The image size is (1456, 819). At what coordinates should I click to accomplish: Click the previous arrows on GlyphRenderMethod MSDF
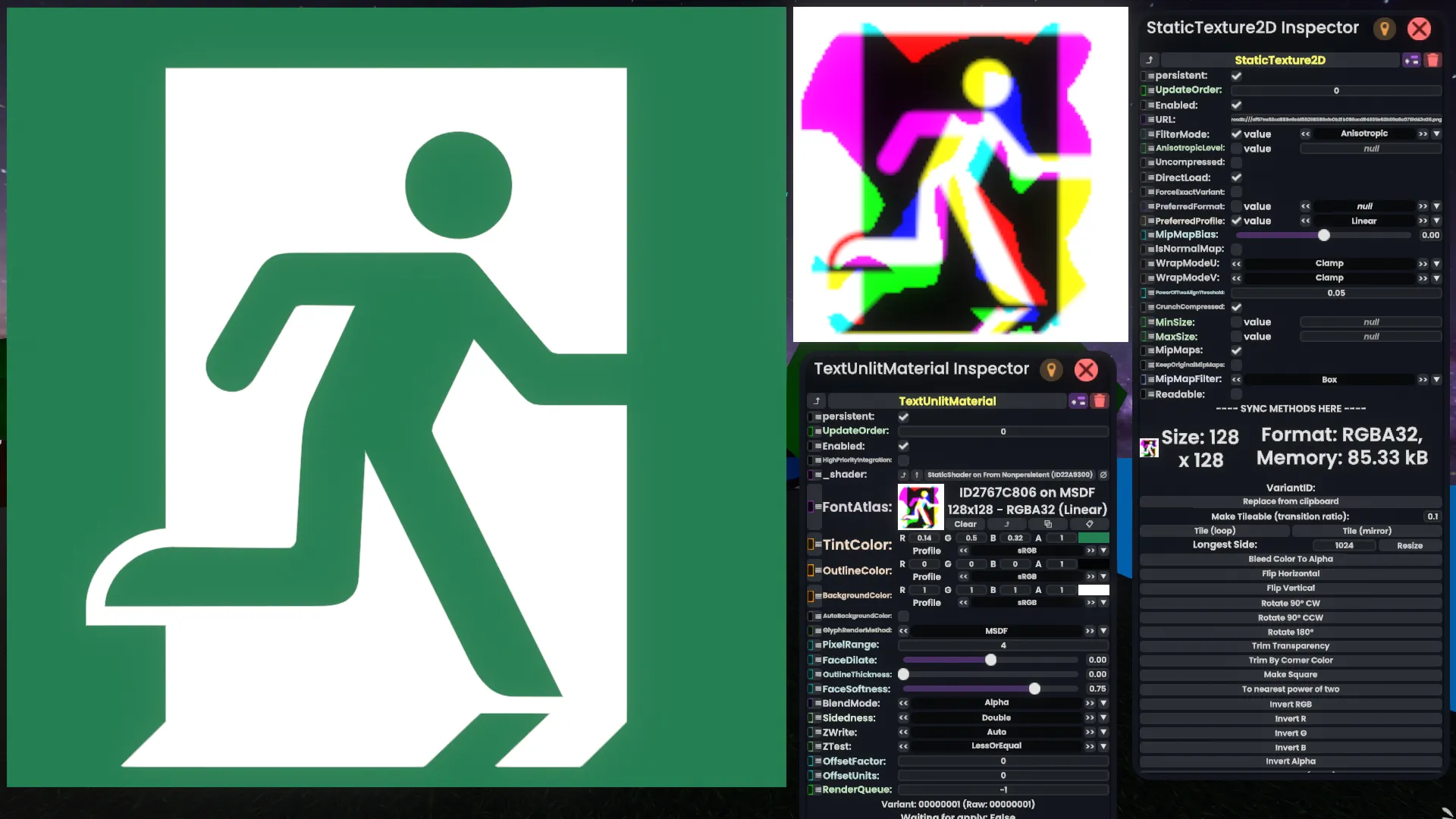(x=903, y=631)
